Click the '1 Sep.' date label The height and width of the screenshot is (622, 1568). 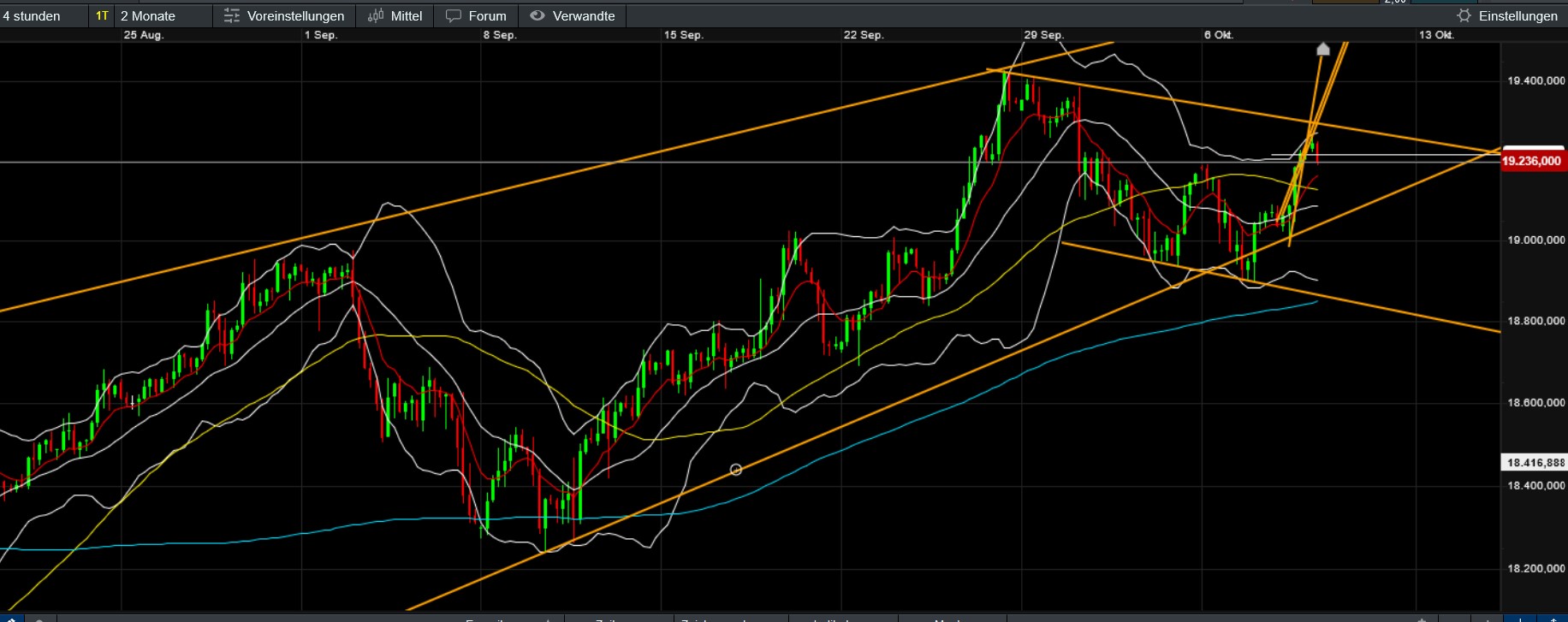(321, 35)
